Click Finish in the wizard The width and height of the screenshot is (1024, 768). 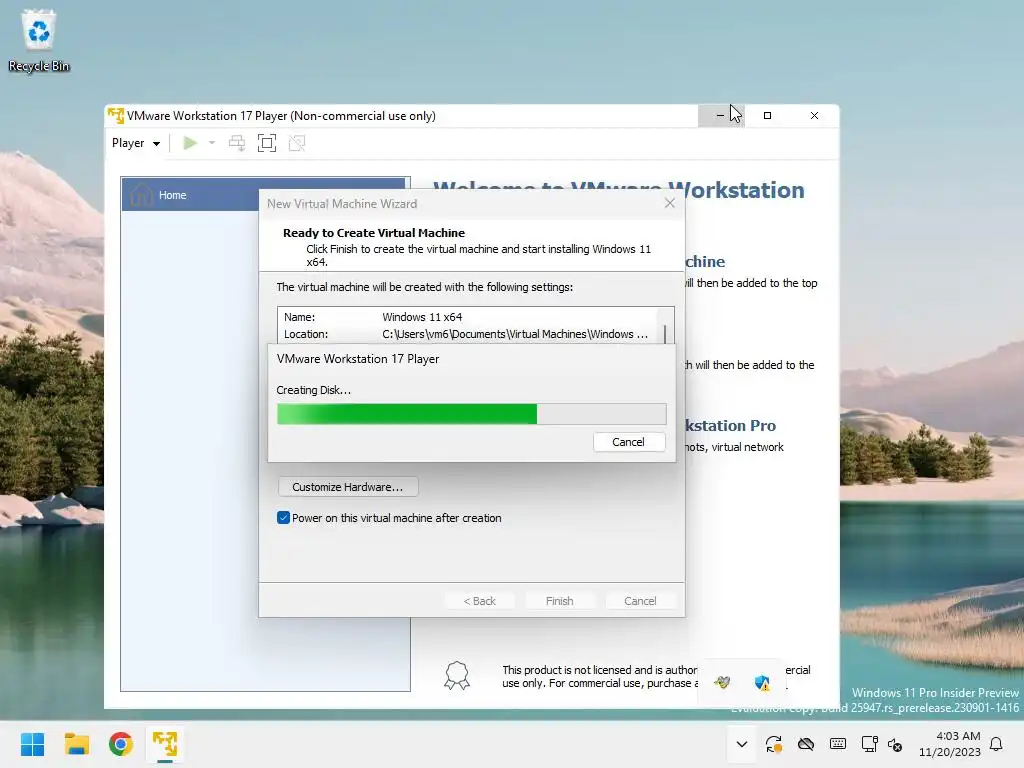point(560,601)
